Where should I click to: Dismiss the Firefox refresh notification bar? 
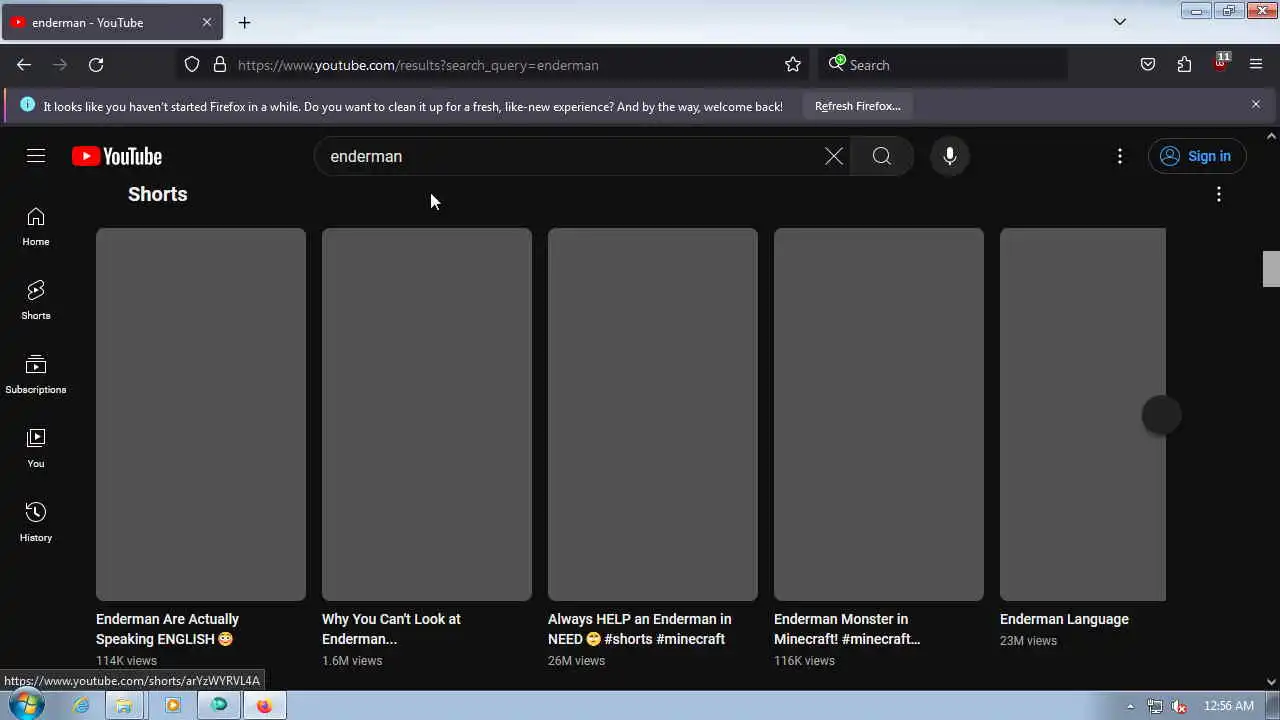click(1256, 104)
